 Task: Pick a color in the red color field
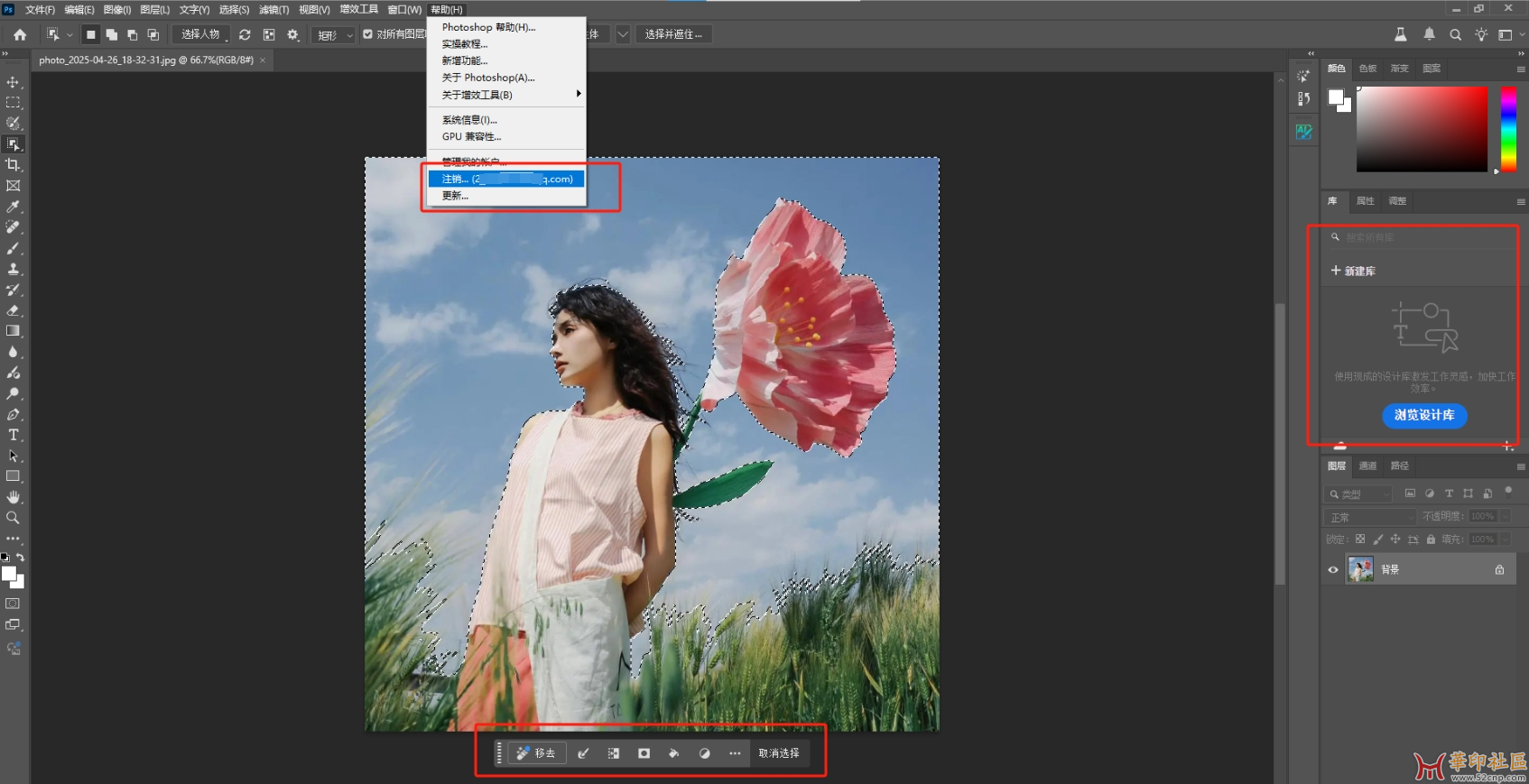click(x=1422, y=129)
